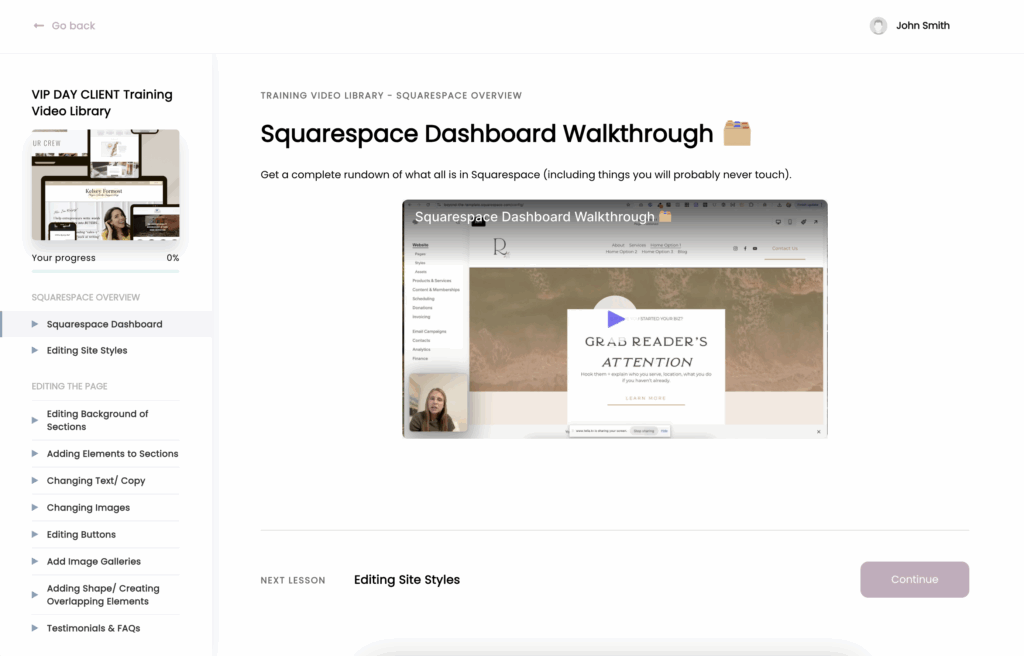Click play triangle beside Editing Site Styles
Image resolution: width=1024 pixels, height=656 pixels.
point(35,350)
